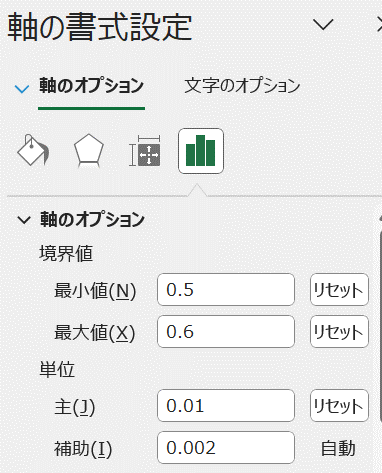Click the 自動 label next to 補助

[338, 448]
